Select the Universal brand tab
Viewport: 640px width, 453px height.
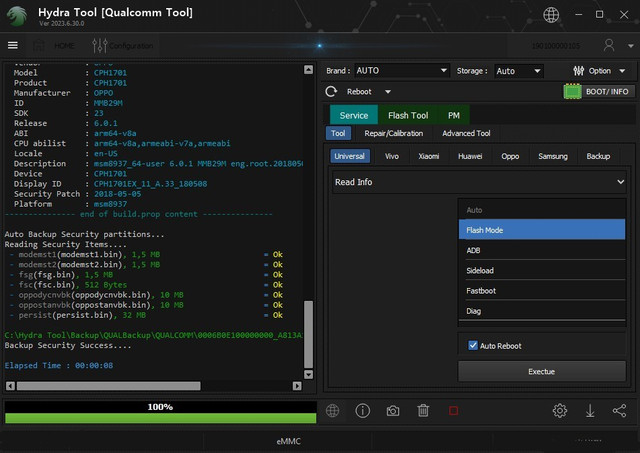tap(349, 156)
